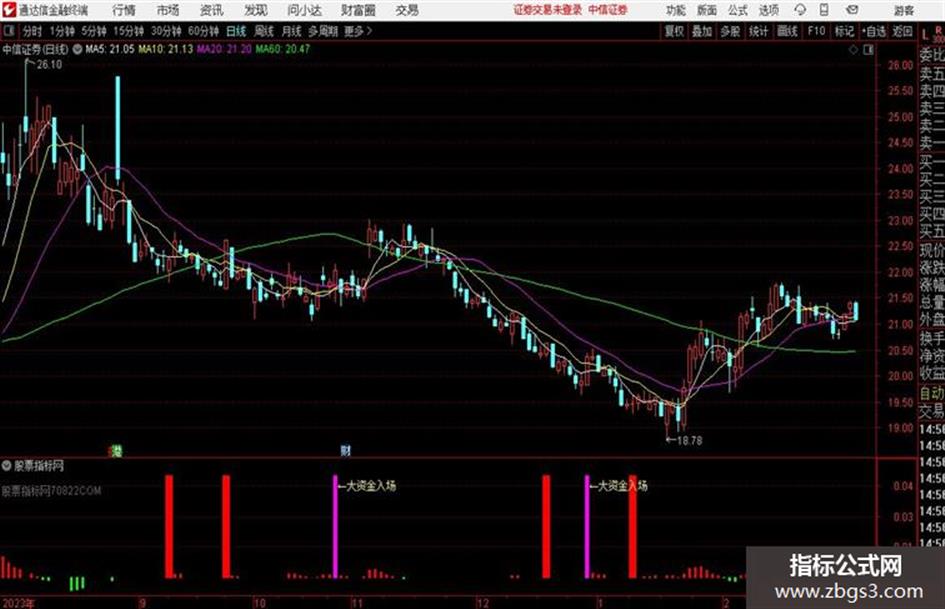945x609 pixels.
Task: Click the 证券交易未登录 login link
Action: (548, 10)
